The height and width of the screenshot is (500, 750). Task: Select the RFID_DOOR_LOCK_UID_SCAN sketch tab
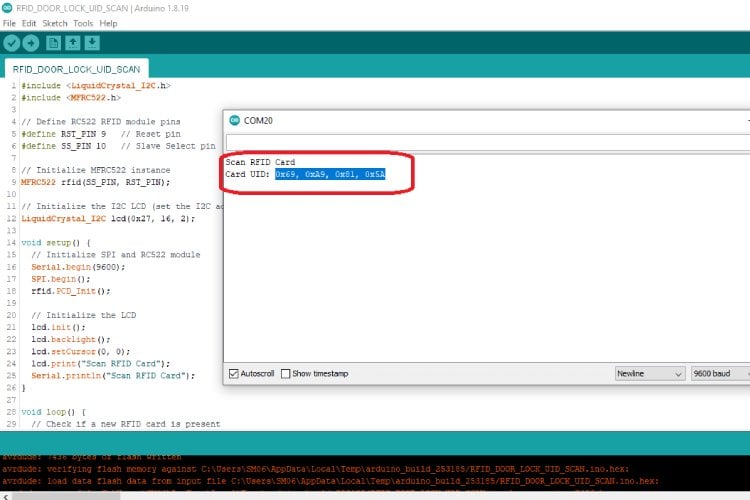[77, 69]
